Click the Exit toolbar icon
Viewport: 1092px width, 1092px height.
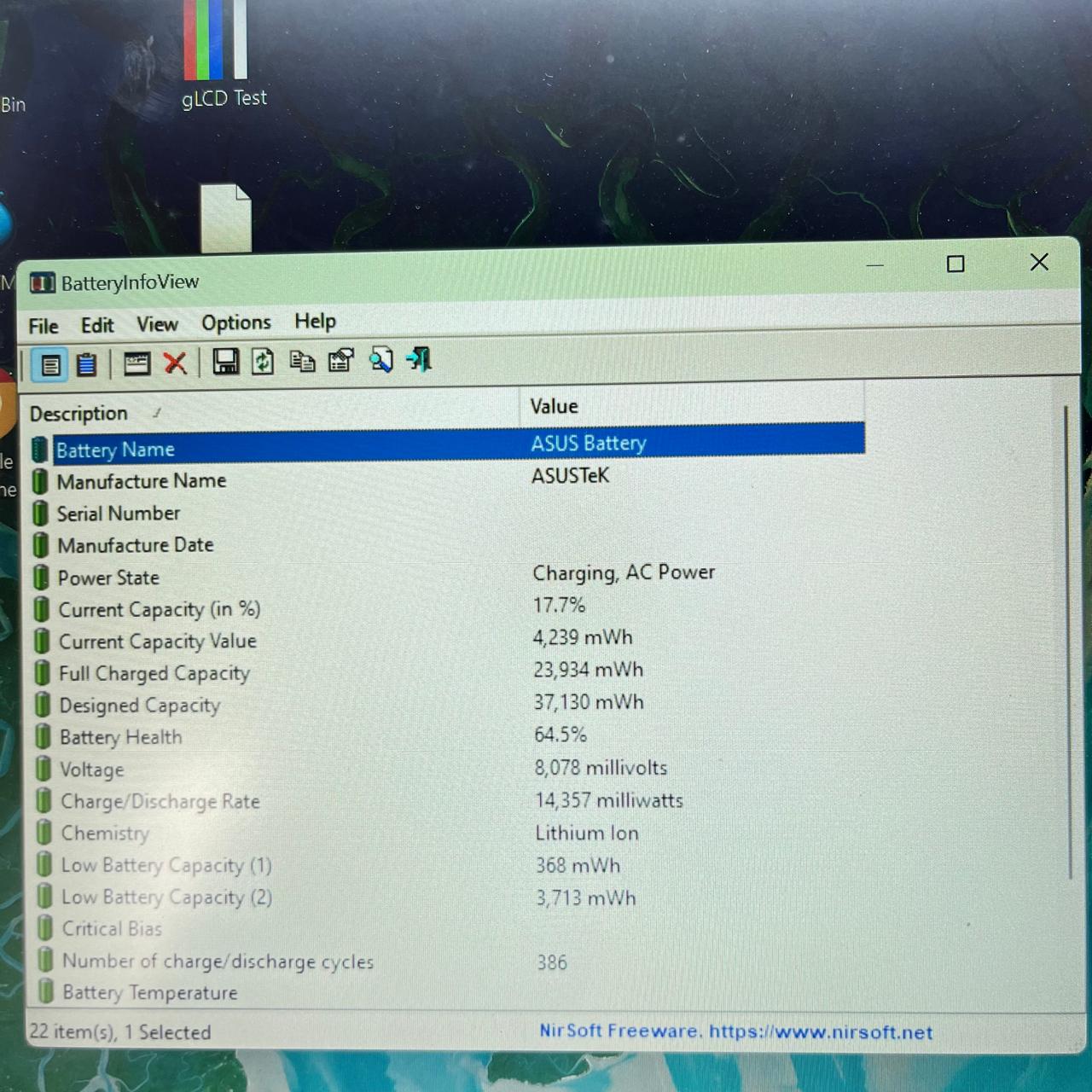(420, 359)
